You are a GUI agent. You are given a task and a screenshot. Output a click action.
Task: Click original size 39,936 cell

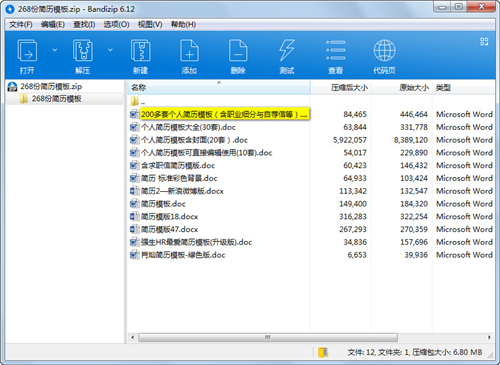(416, 255)
